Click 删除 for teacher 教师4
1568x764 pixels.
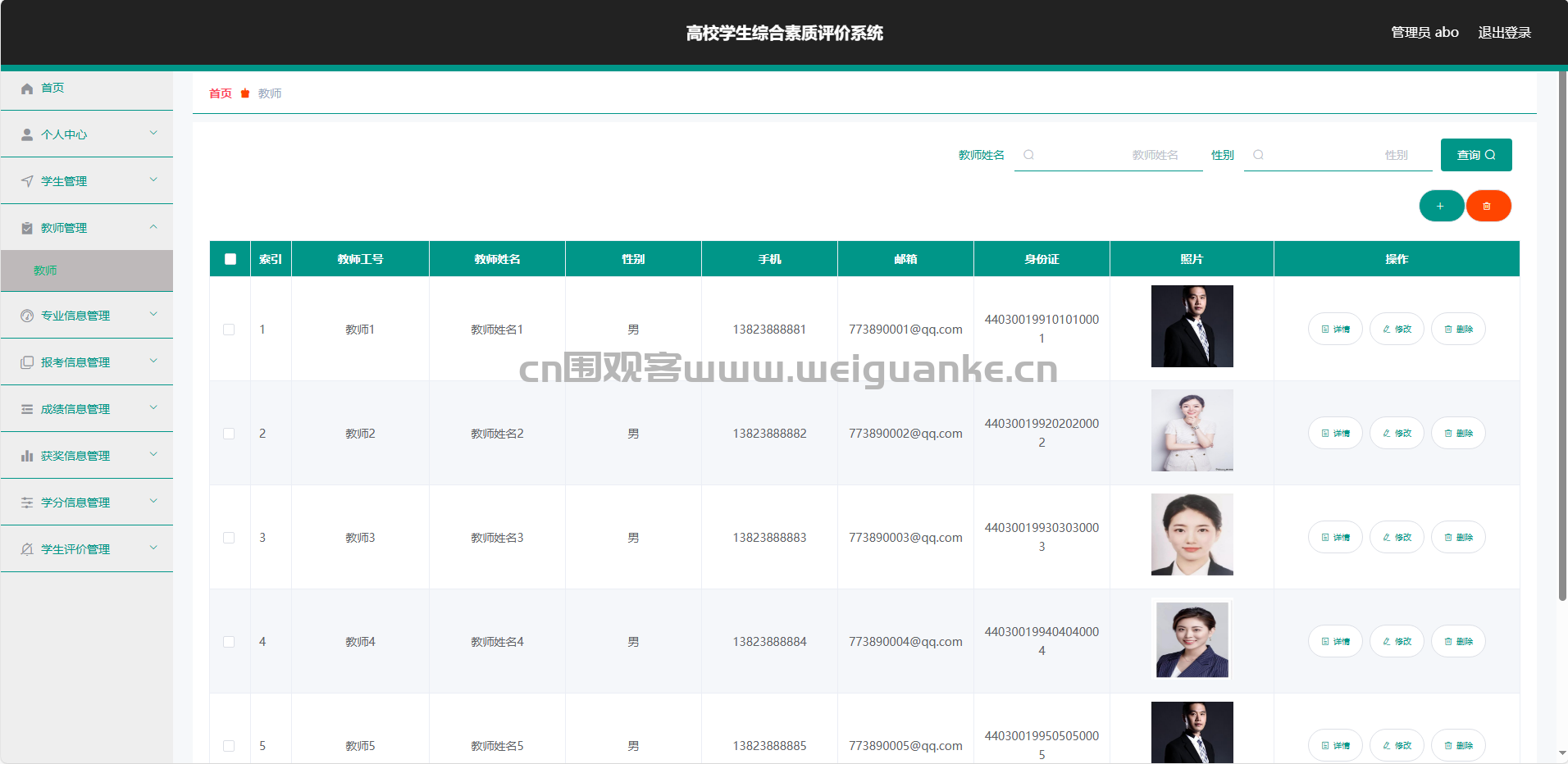click(1458, 641)
